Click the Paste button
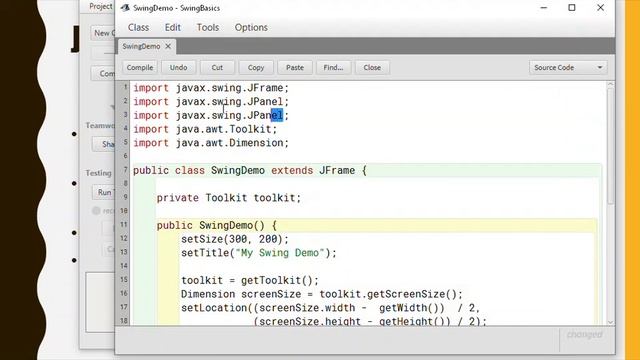 click(x=295, y=68)
